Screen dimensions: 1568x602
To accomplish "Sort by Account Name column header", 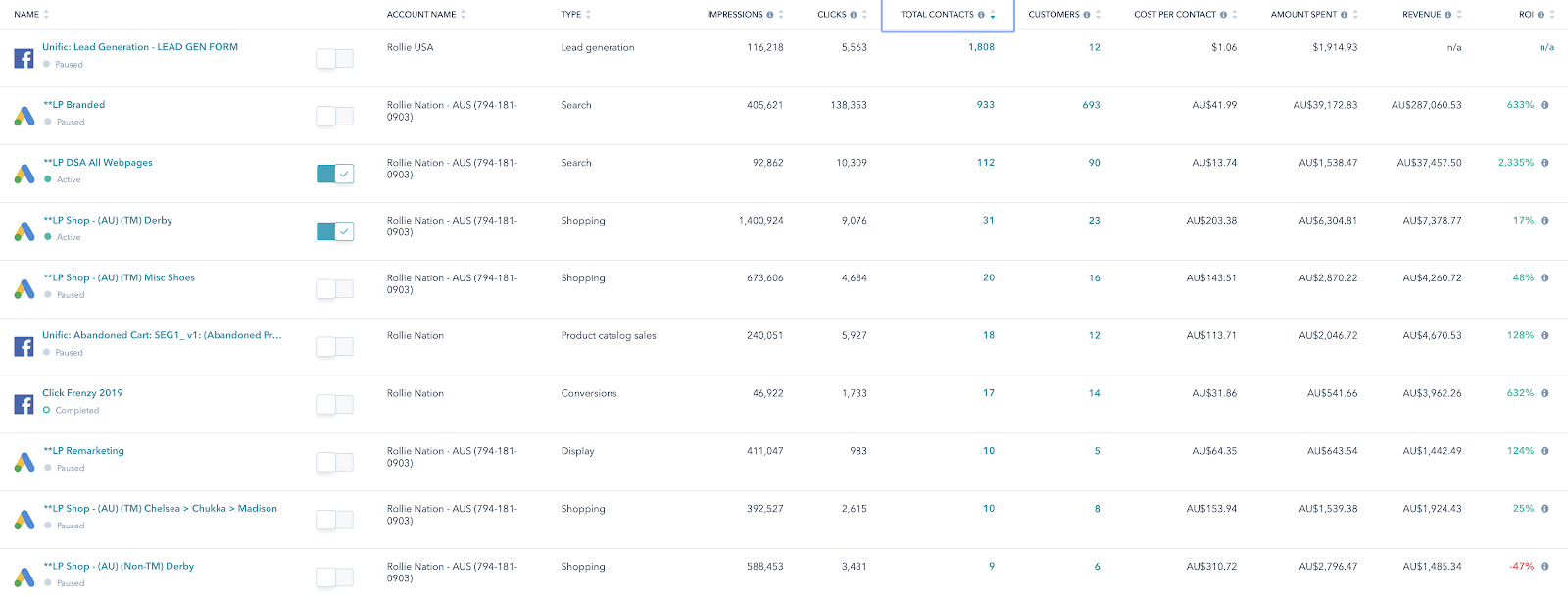I will 426,15.
